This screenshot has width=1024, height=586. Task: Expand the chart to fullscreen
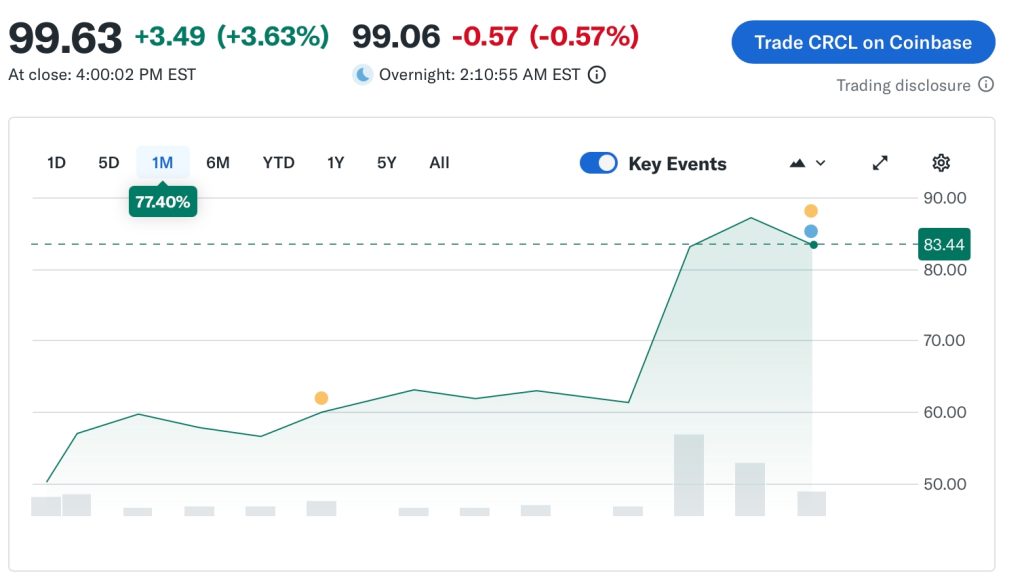coord(879,162)
